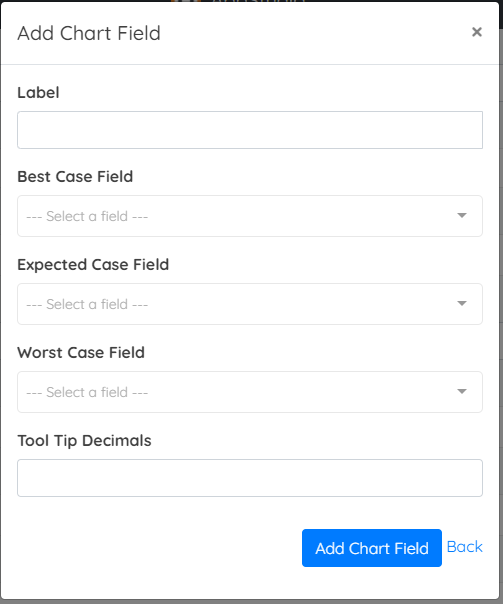Submit with the blue Add Chart Field button
503x604 pixels.
coord(372,548)
